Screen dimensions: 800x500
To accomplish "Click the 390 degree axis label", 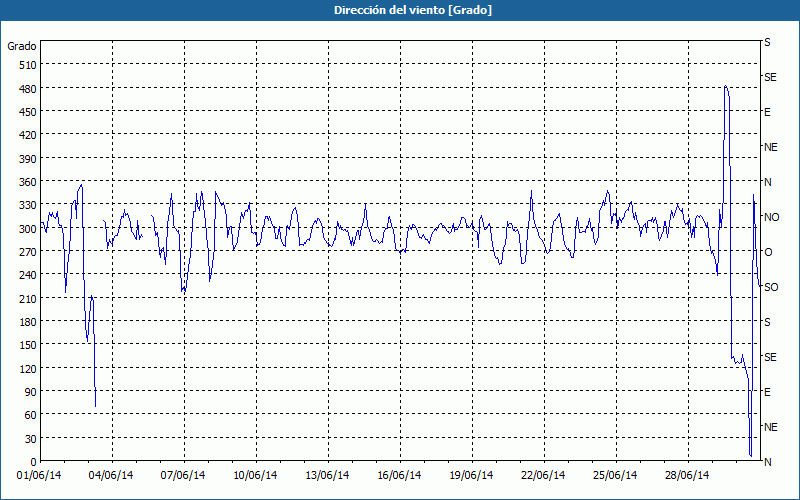I will (x=29, y=159).
